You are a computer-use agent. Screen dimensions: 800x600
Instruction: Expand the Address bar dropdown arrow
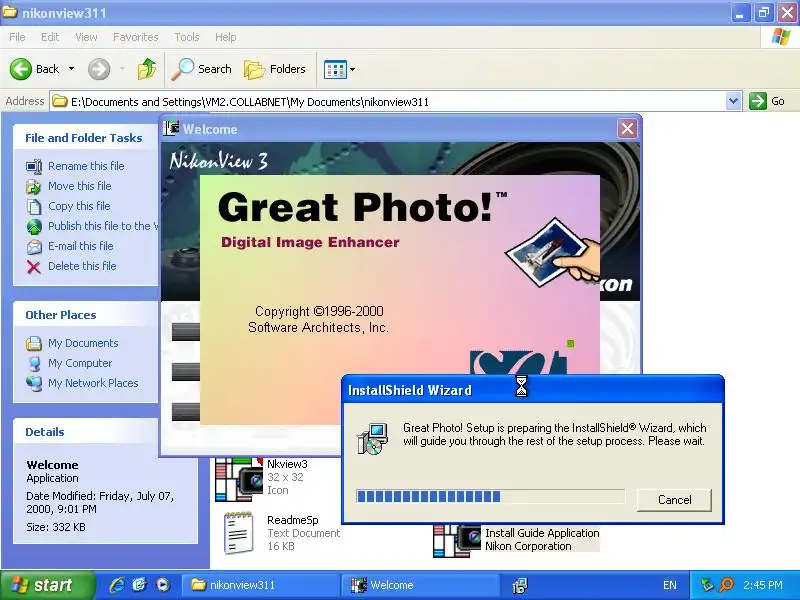pyautogui.click(x=733, y=101)
